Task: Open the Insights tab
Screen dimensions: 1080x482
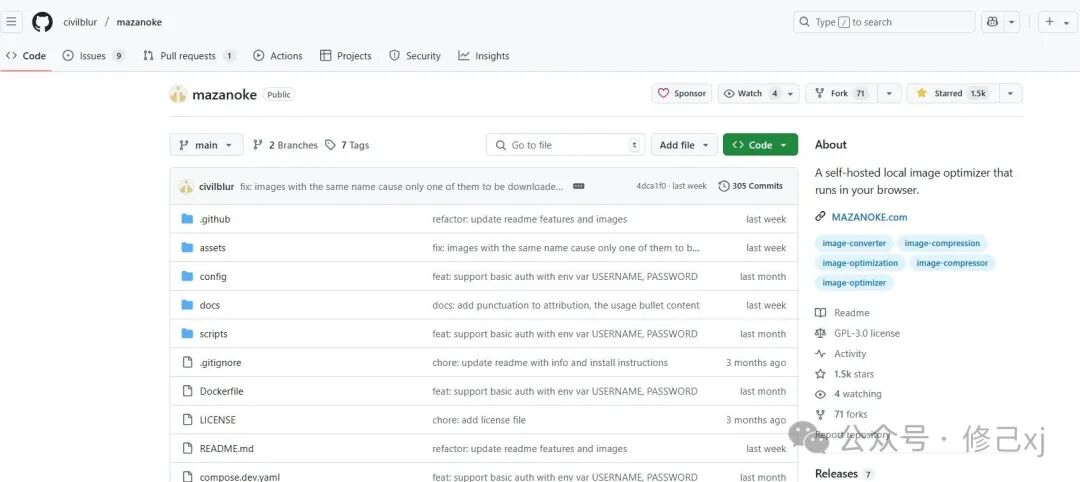Action: (x=484, y=56)
